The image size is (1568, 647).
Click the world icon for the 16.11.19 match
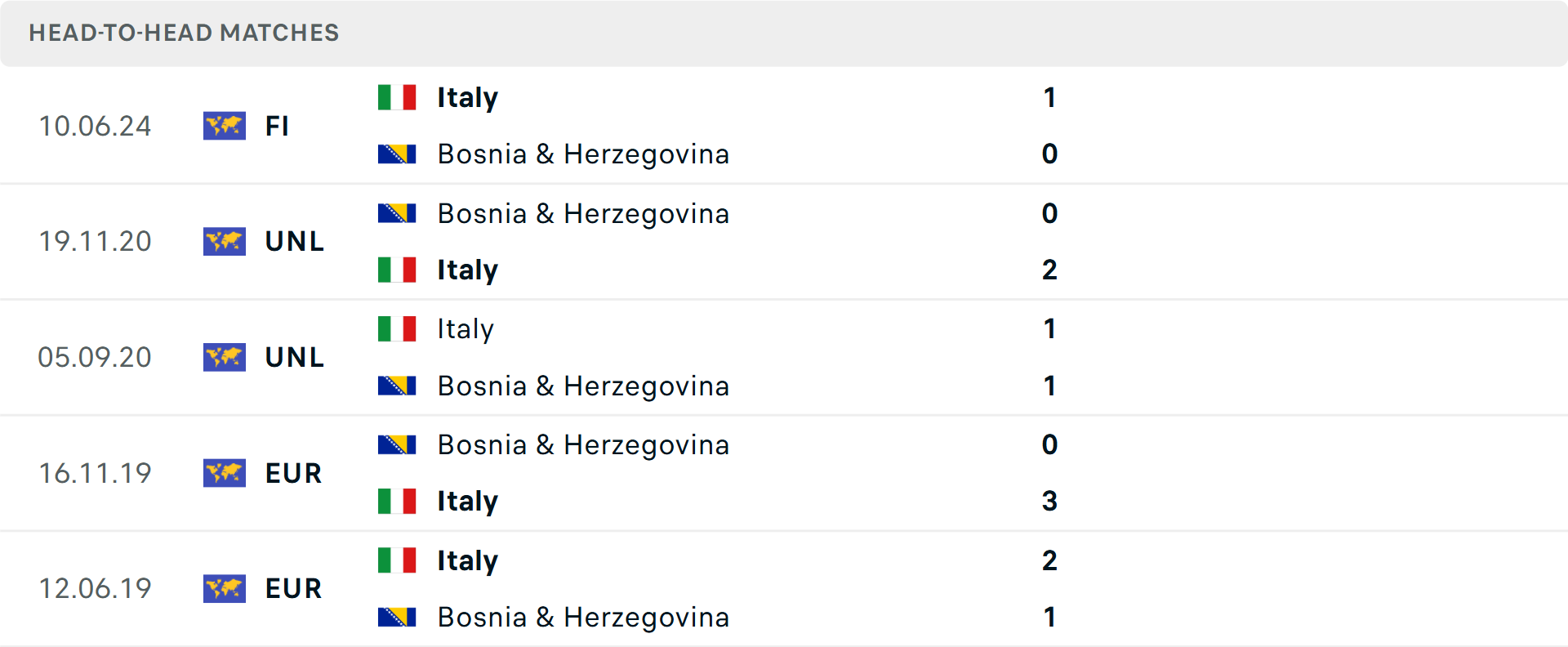225,473
